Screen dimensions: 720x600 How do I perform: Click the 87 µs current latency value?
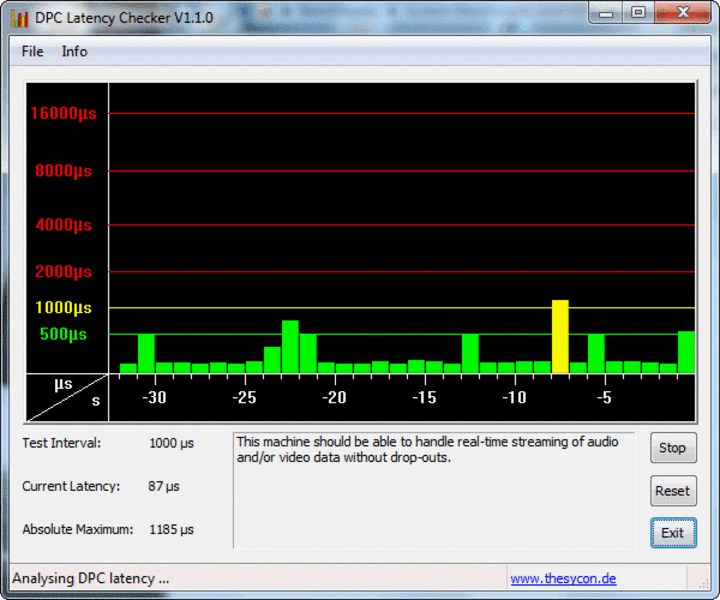click(x=163, y=487)
